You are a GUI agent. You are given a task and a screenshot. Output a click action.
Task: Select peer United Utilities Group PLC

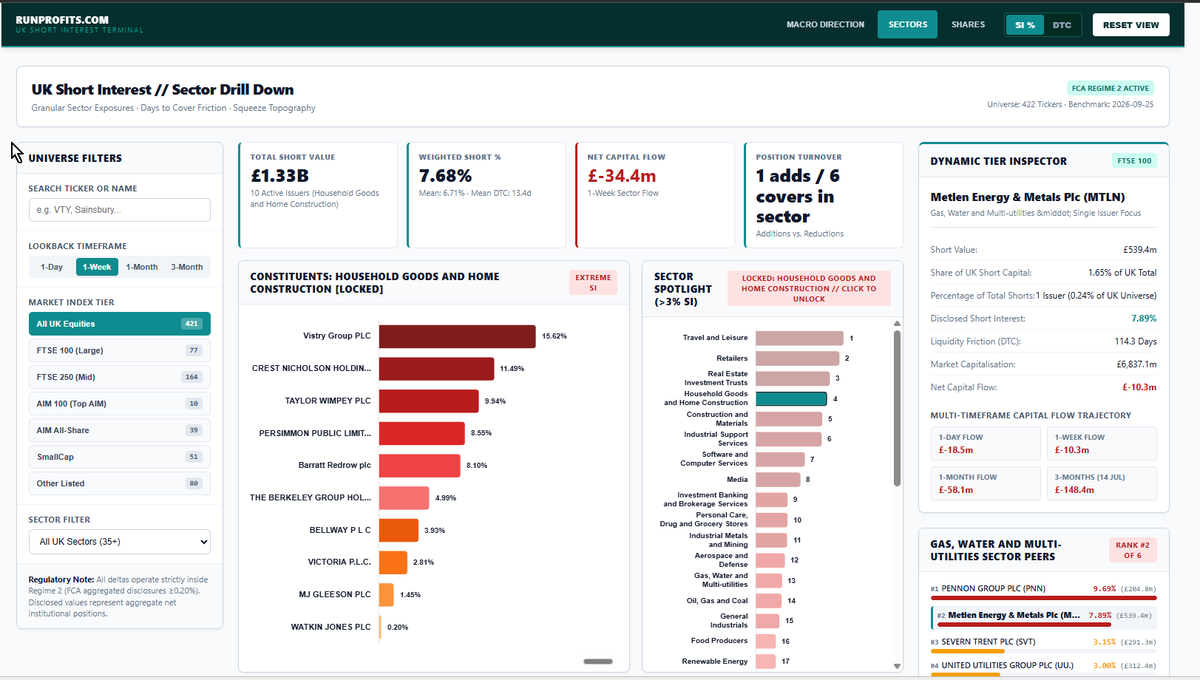(x=1043, y=666)
